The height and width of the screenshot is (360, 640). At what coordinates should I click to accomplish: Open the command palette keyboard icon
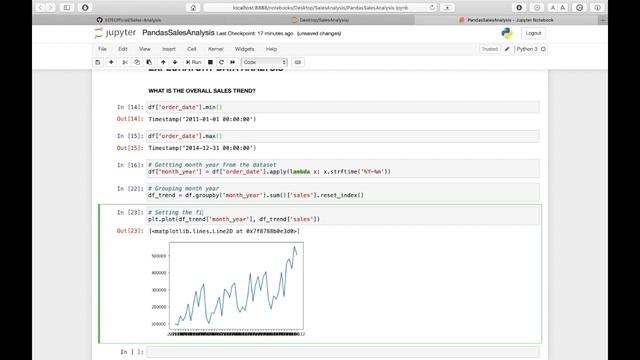298,62
